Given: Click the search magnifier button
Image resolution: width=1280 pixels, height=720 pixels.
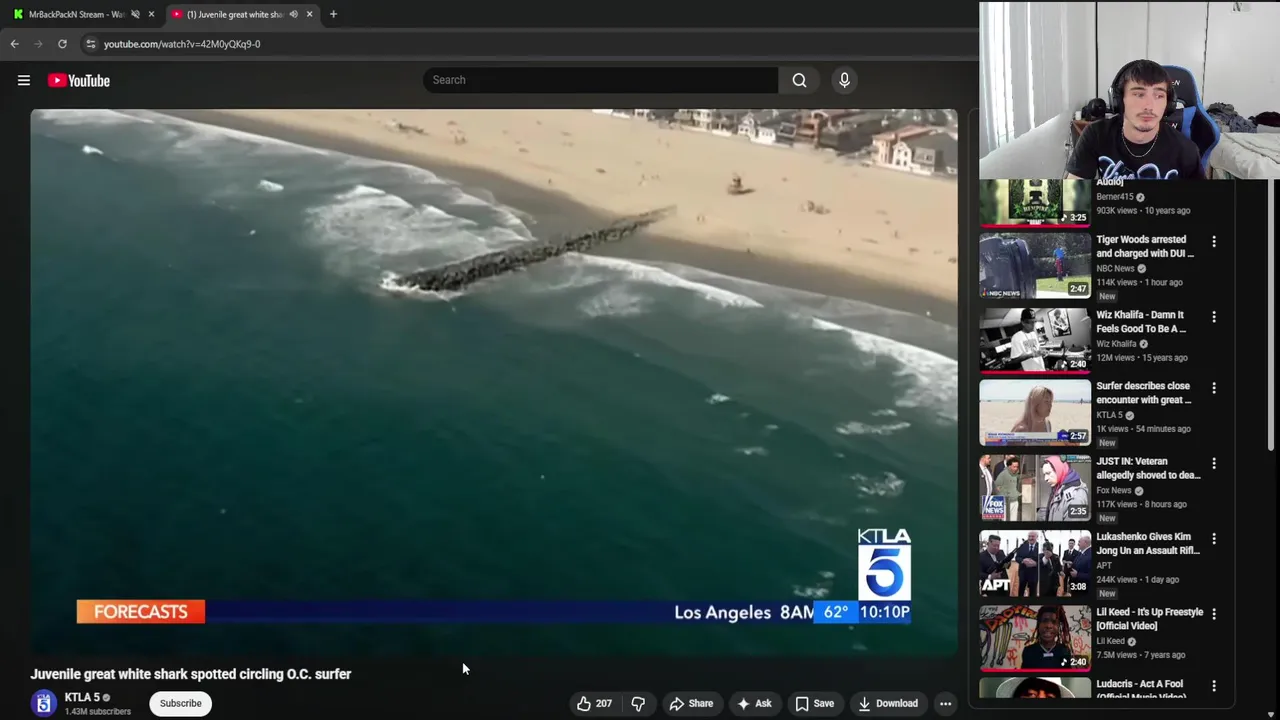Looking at the screenshot, I should point(799,80).
